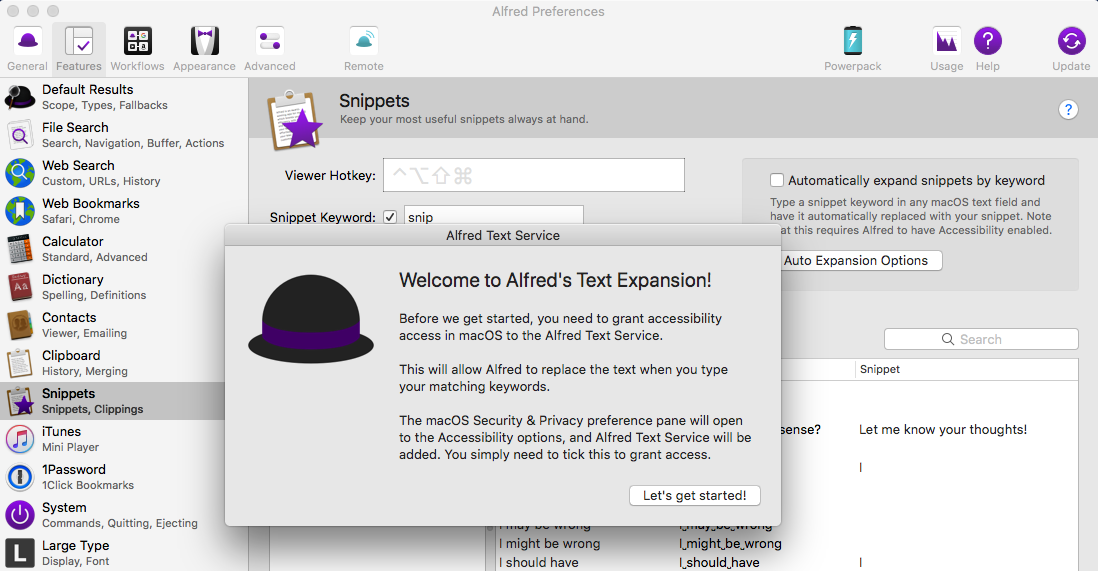The width and height of the screenshot is (1098, 571).
Task: Select File Search in the sidebar
Action: click(124, 135)
